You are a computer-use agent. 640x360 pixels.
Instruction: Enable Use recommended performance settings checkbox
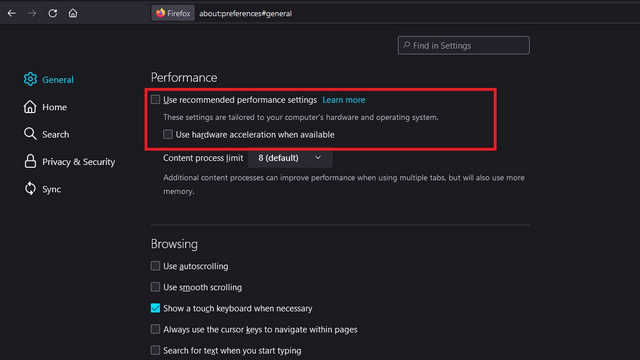(x=155, y=100)
